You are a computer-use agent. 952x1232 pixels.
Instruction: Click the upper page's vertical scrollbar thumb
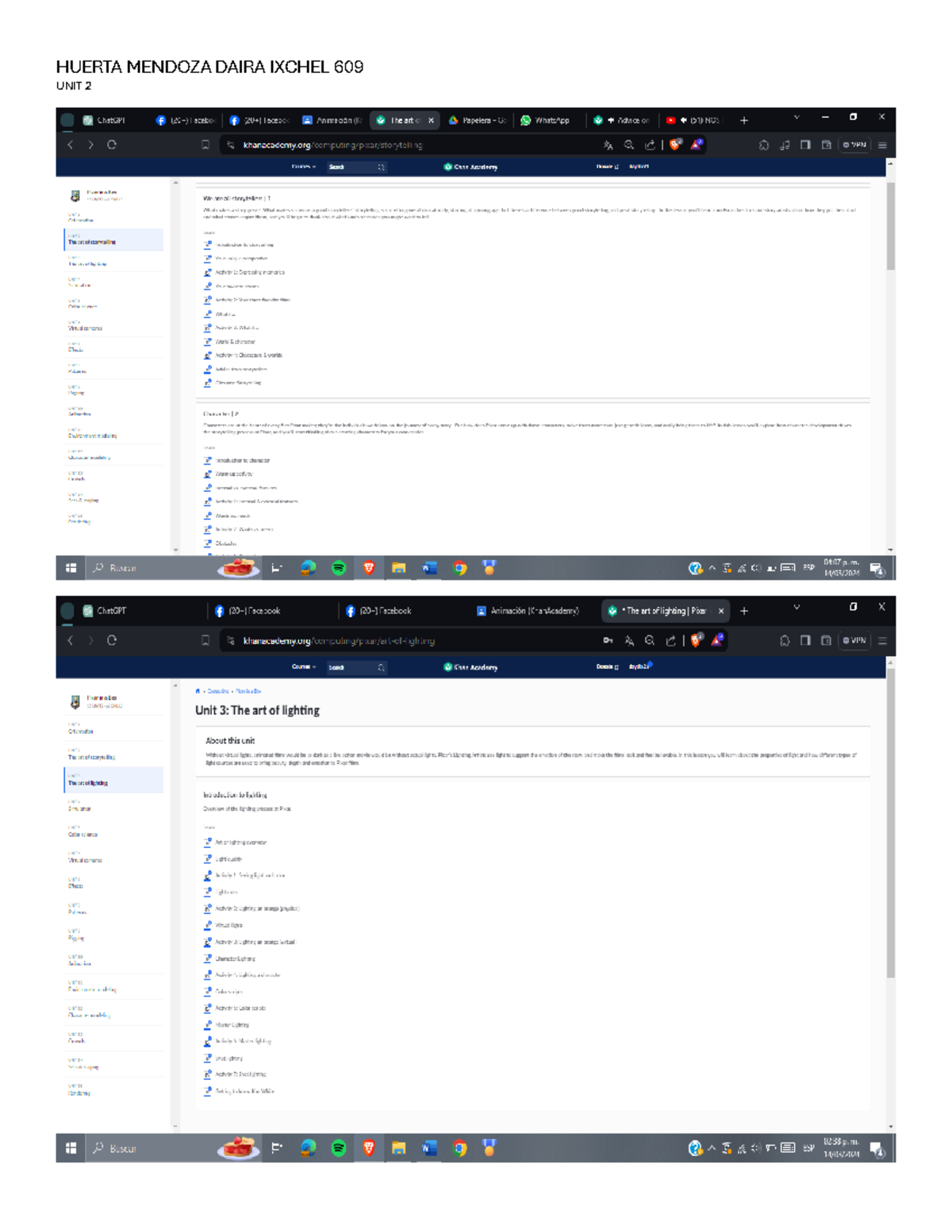coord(890,226)
